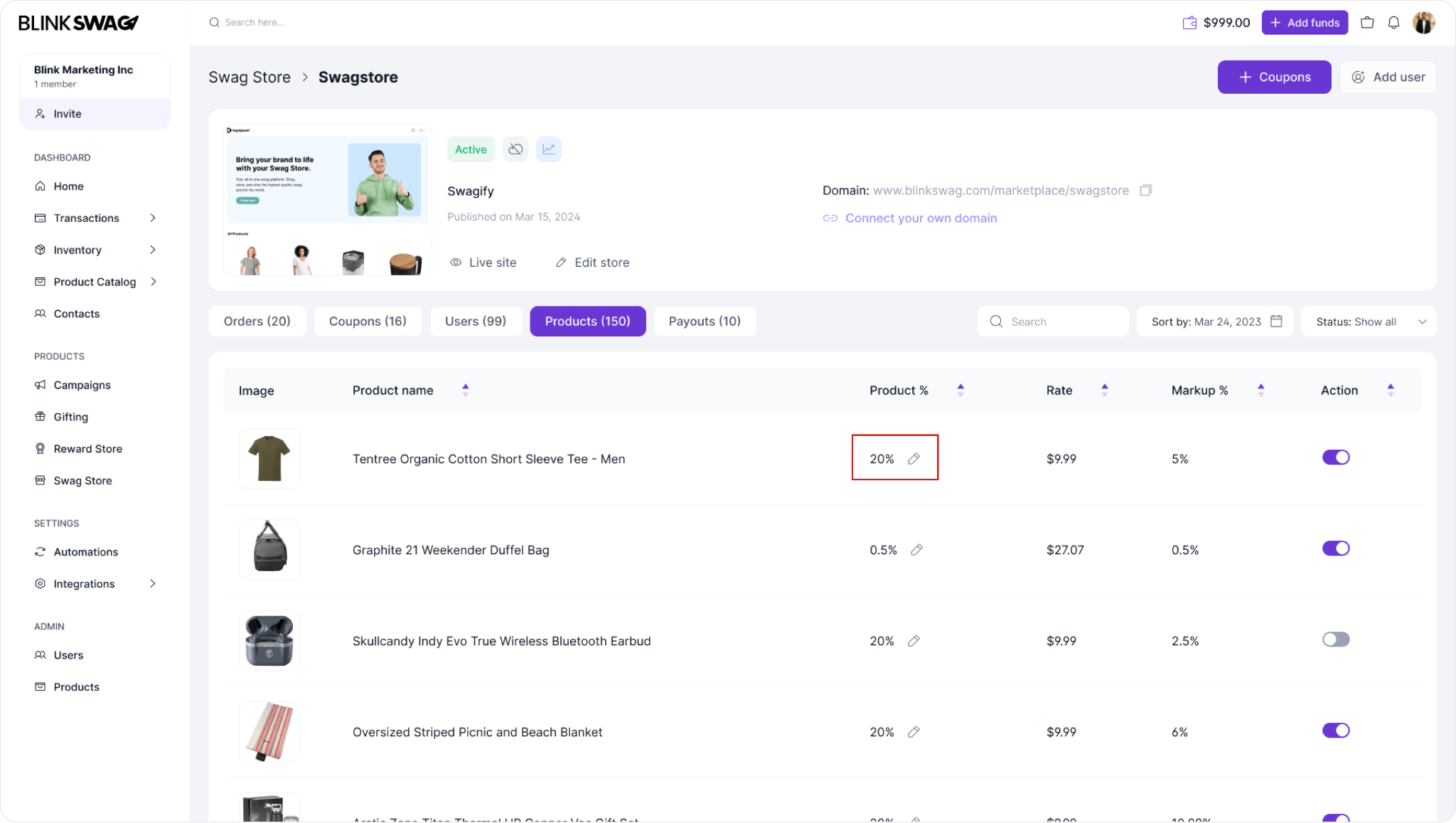Edit product % for Skullcandy Indy Evo Earbud
This screenshot has height=823, width=1456.
tap(914, 641)
